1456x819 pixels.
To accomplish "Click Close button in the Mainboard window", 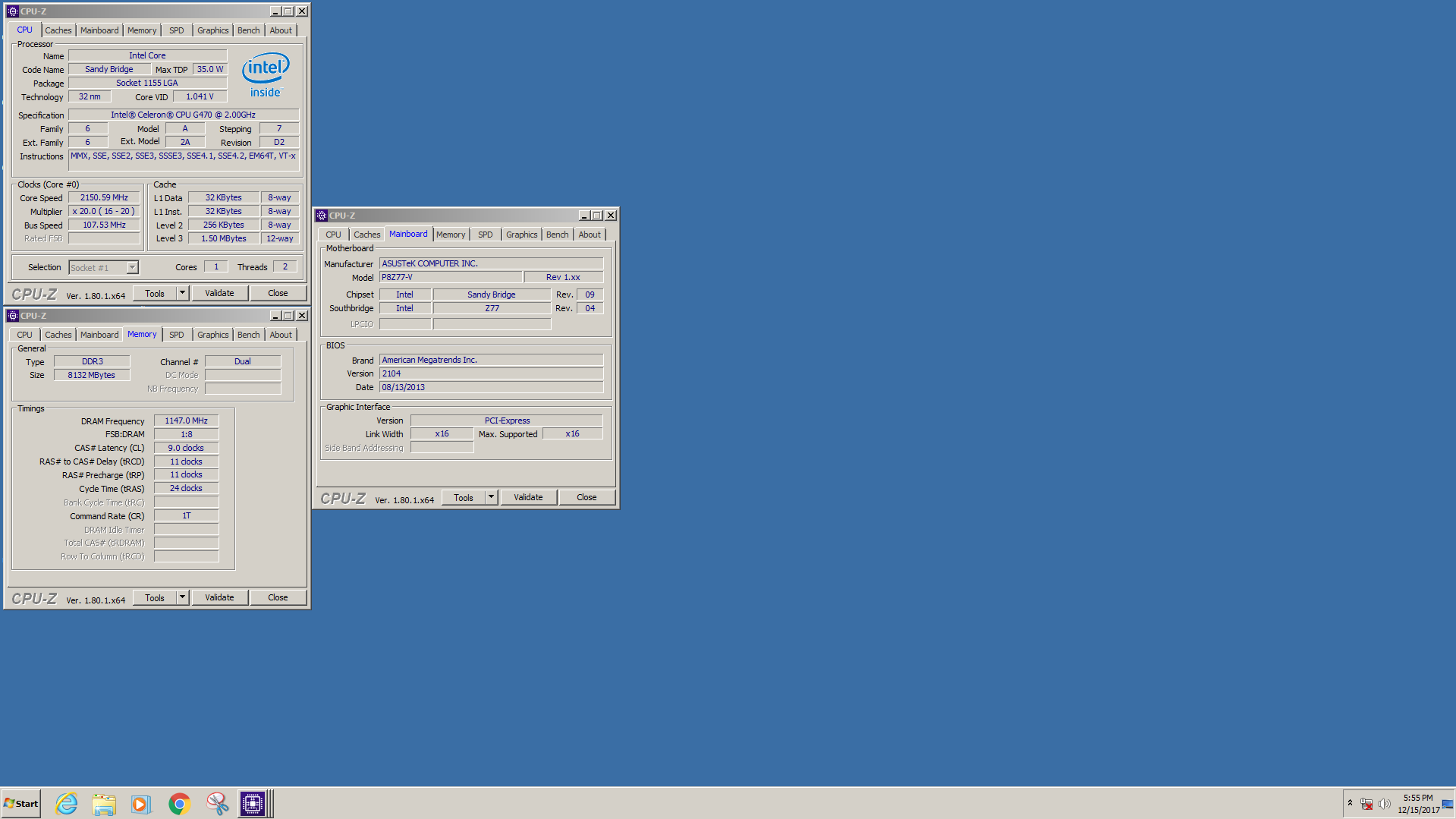I will (586, 497).
